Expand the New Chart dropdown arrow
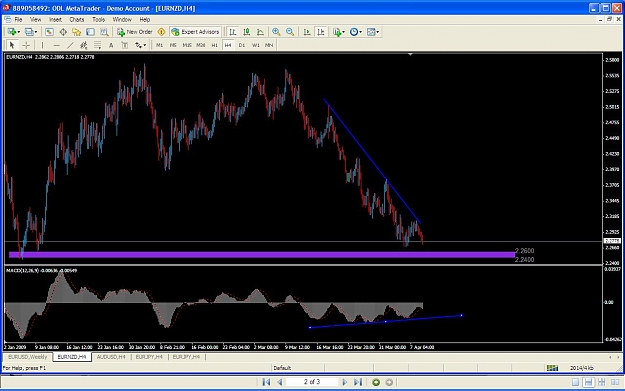This screenshot has width=625, height=391. (x=18, y=32)
